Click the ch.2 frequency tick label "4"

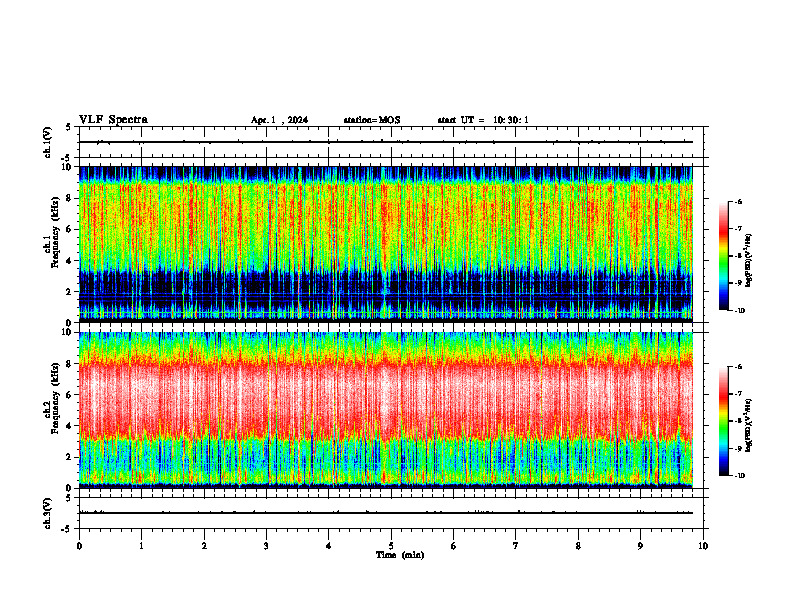click(69, 426)
